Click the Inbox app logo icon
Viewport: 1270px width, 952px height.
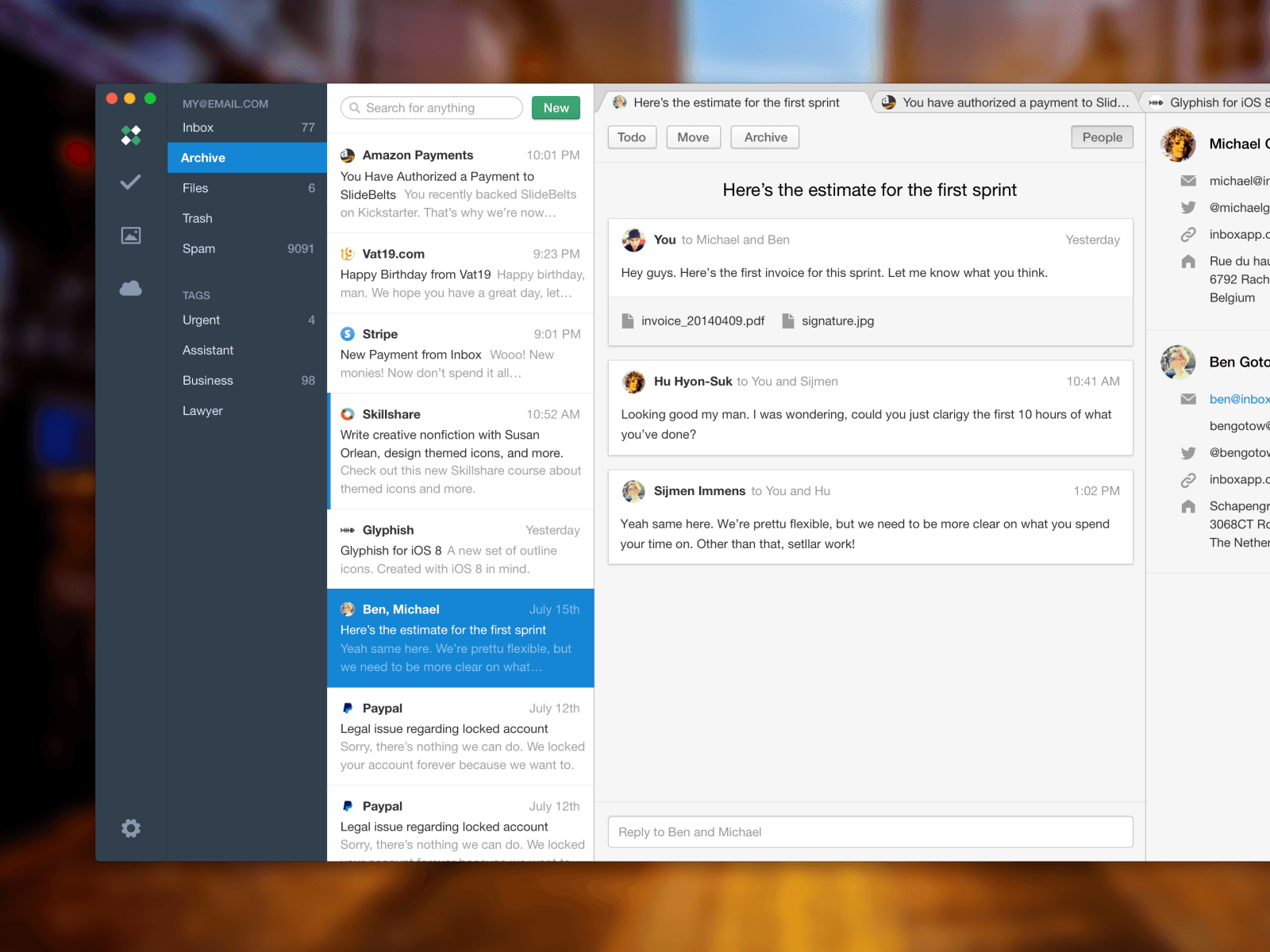(131, 136)
